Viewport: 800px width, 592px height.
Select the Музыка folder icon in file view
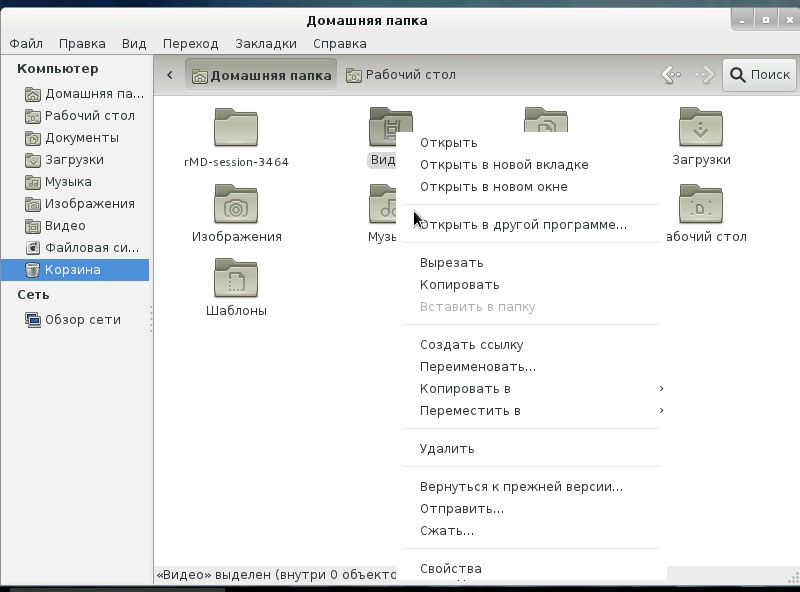pos(382,204)
